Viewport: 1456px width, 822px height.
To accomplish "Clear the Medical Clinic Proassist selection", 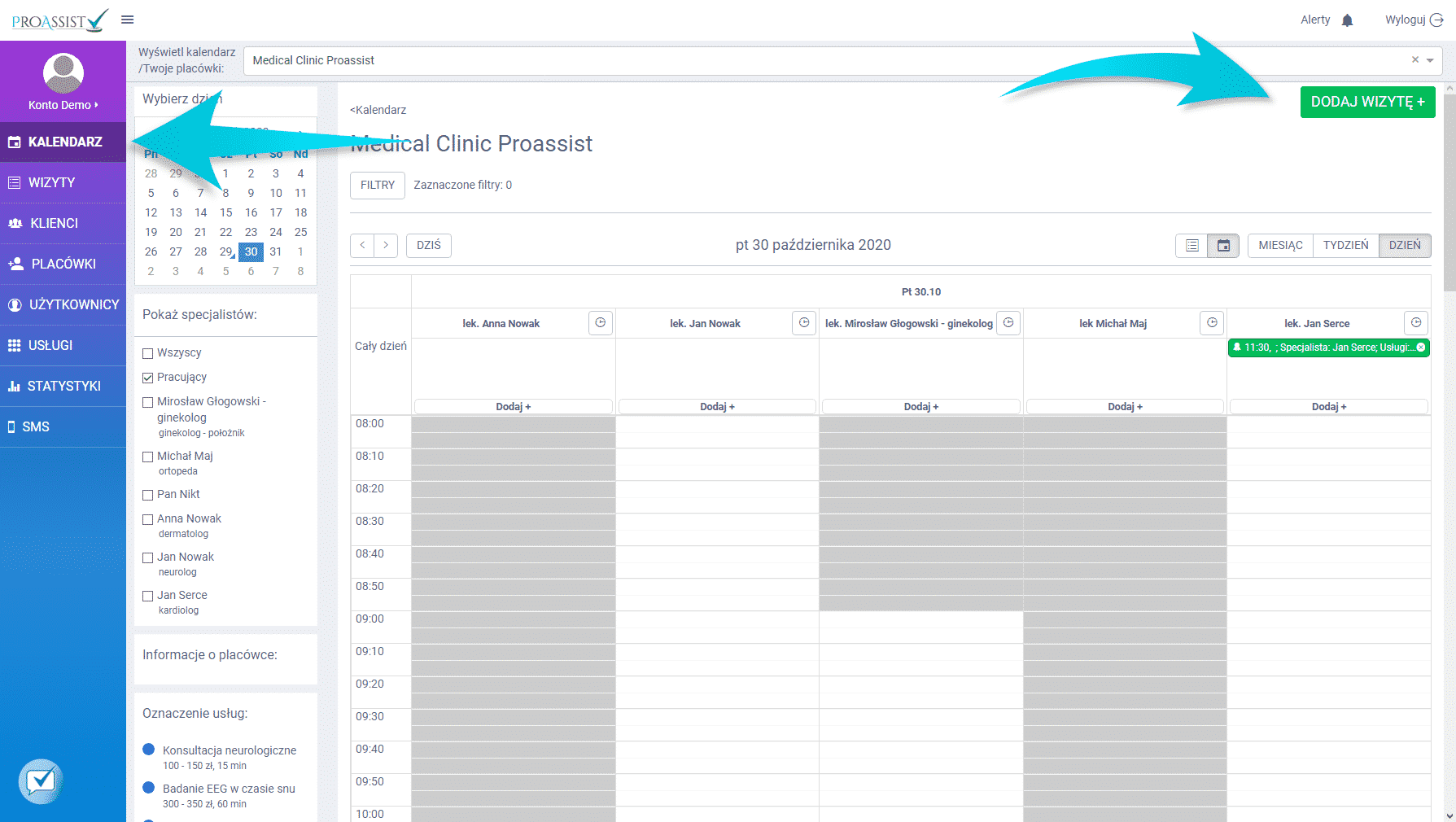I will pos(1415,59).
